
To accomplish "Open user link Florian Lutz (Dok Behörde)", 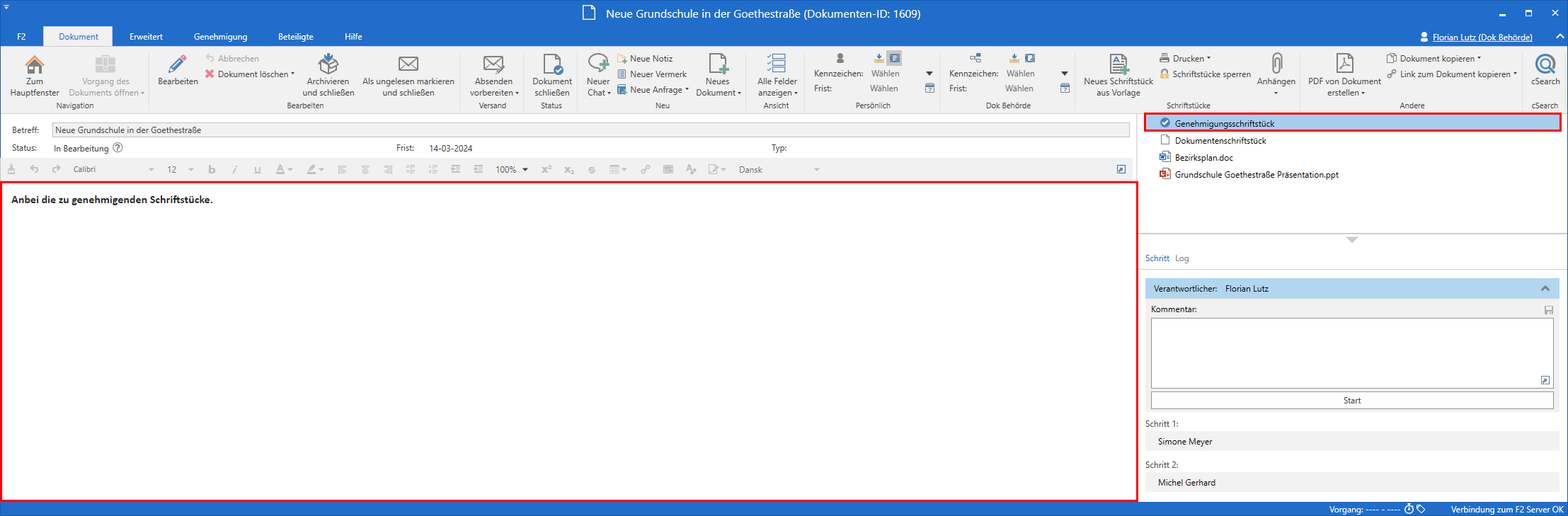I will coord(1482,38).
